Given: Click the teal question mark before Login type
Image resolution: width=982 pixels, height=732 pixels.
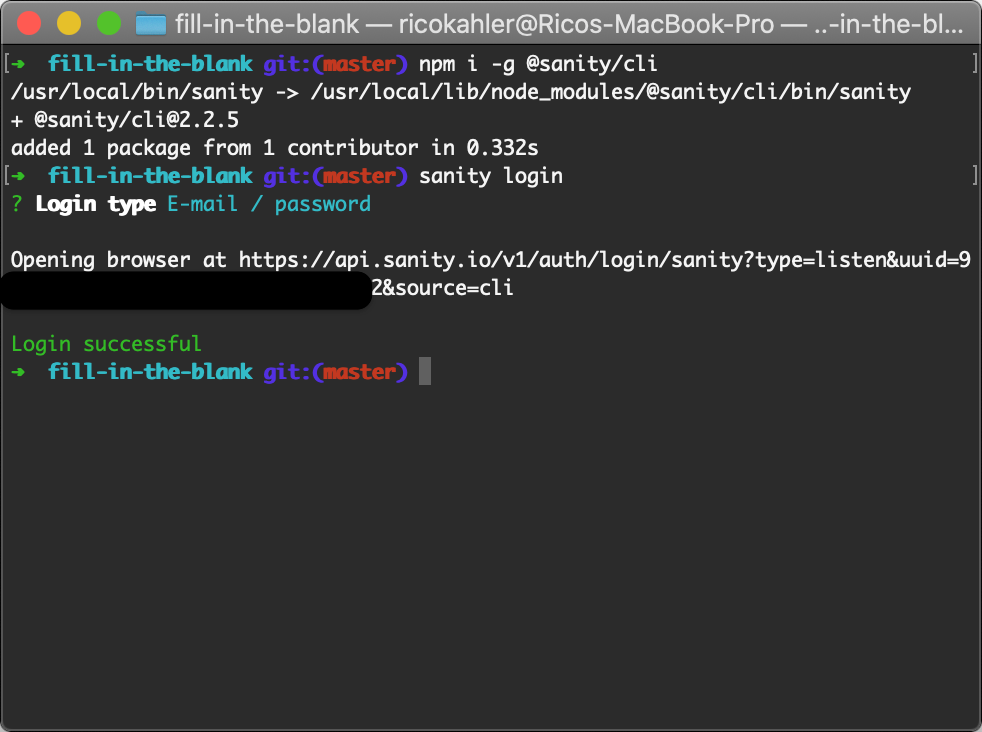Looking at the screenshot, I should point(16,203).
